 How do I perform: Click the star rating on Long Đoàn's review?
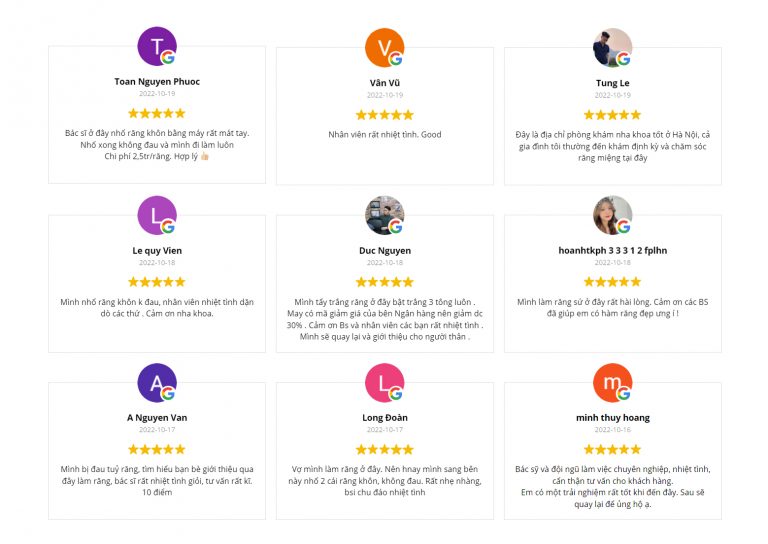384,449
